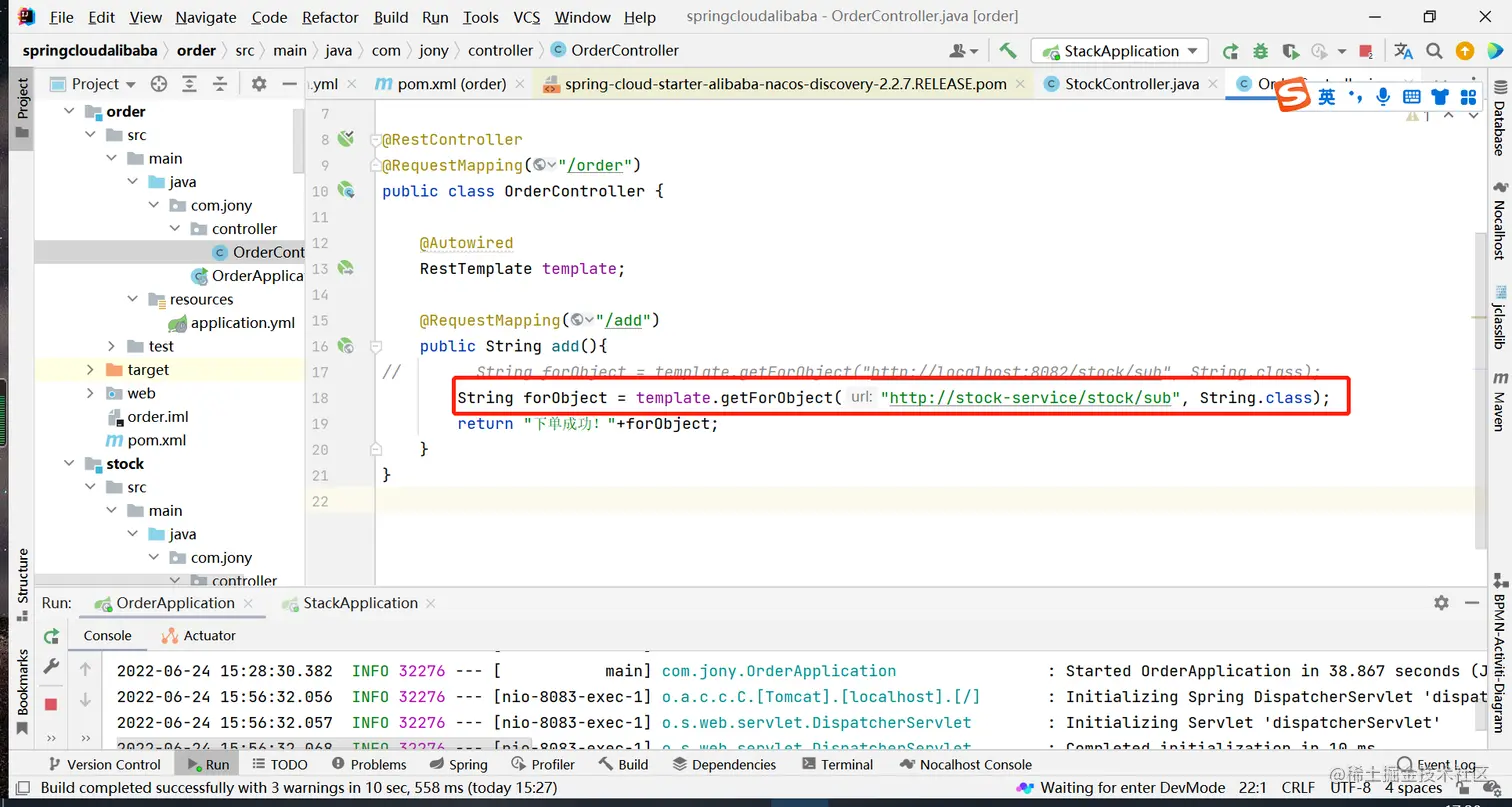Toggle Sogou IME English/Chinese mode
This screenshot has width=1512, height=807.
tap(1326, 96)
